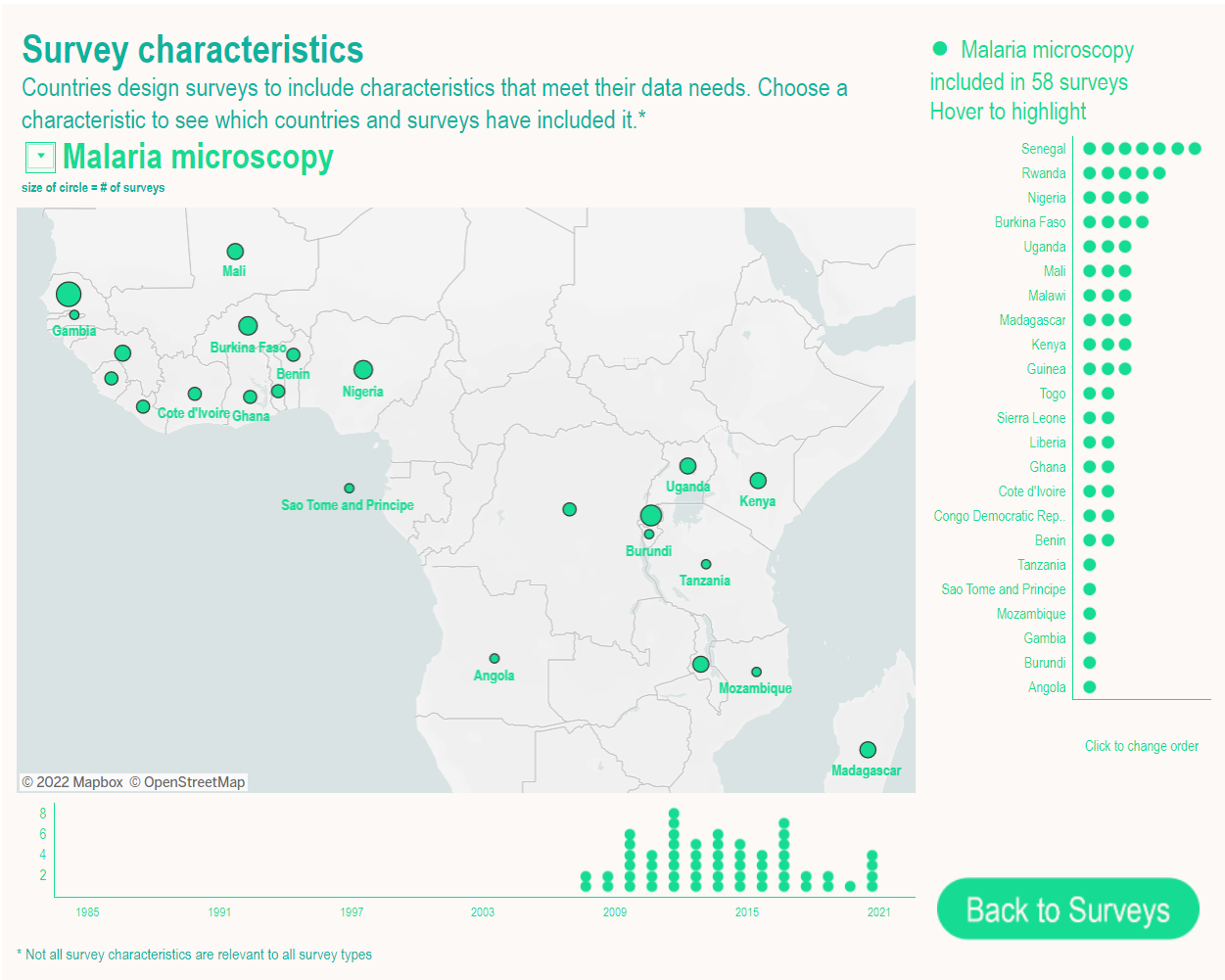Click the Sao Tome and Principe map marker
This screenshot has height=980, width=1225.
349,488
